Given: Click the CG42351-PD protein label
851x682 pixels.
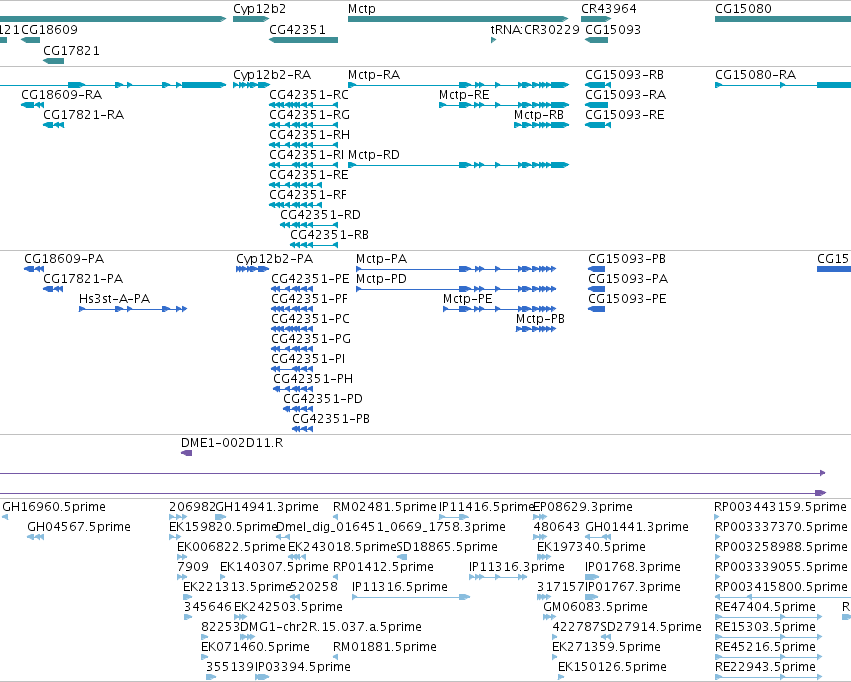Looking at the screenshot, I should point(323,399).
